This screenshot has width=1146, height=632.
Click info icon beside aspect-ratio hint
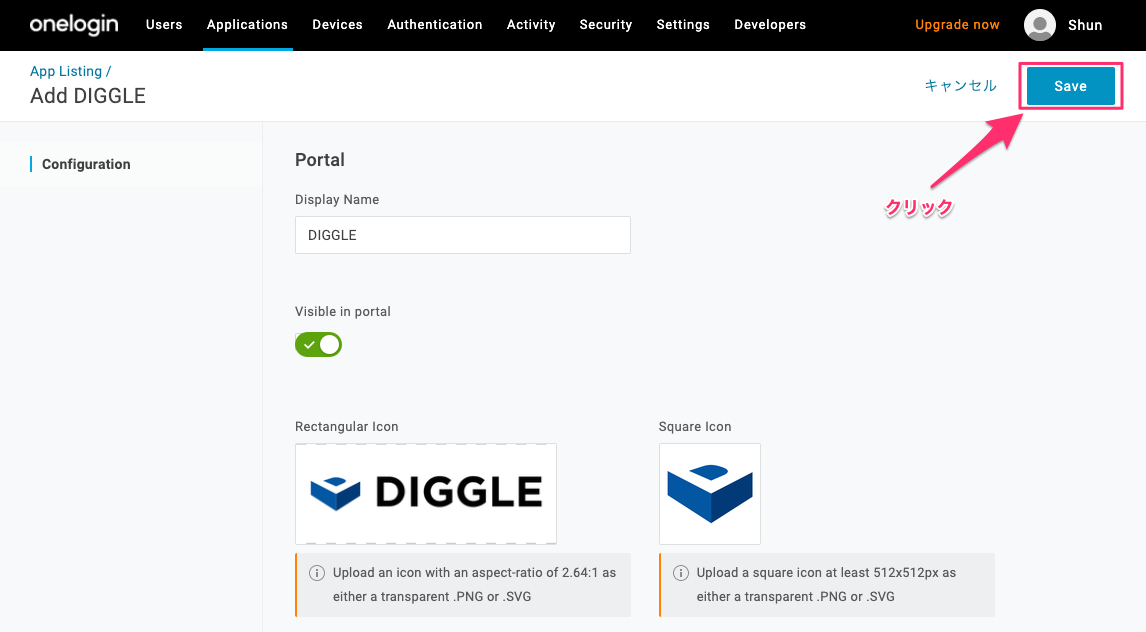pyautogui.click(x=317, y=573)
